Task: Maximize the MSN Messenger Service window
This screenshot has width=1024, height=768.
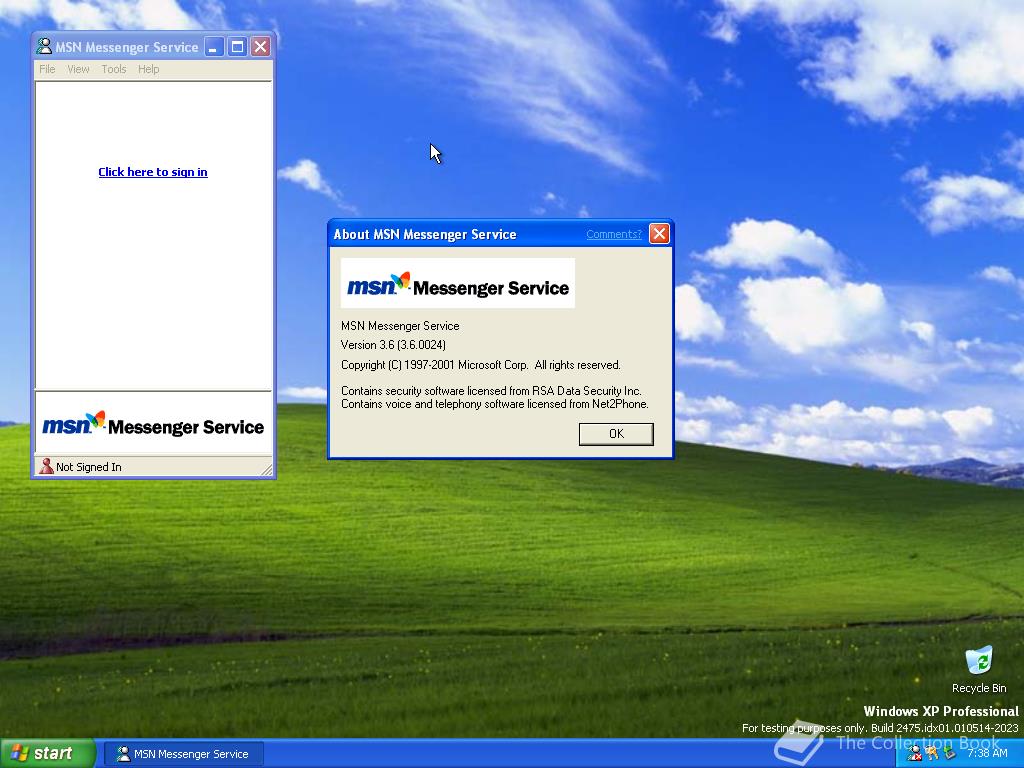Action: [237, 46]
